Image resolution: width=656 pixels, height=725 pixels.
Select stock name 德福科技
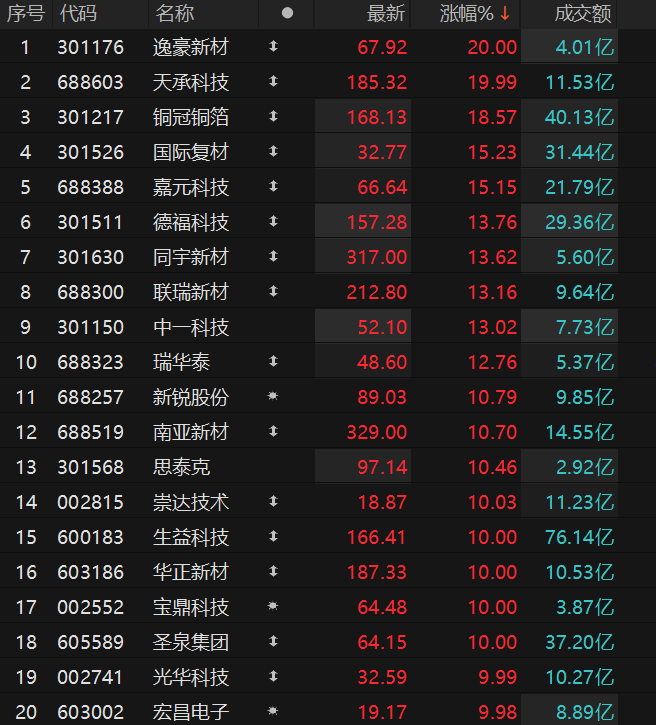click(x=191, y=222)
